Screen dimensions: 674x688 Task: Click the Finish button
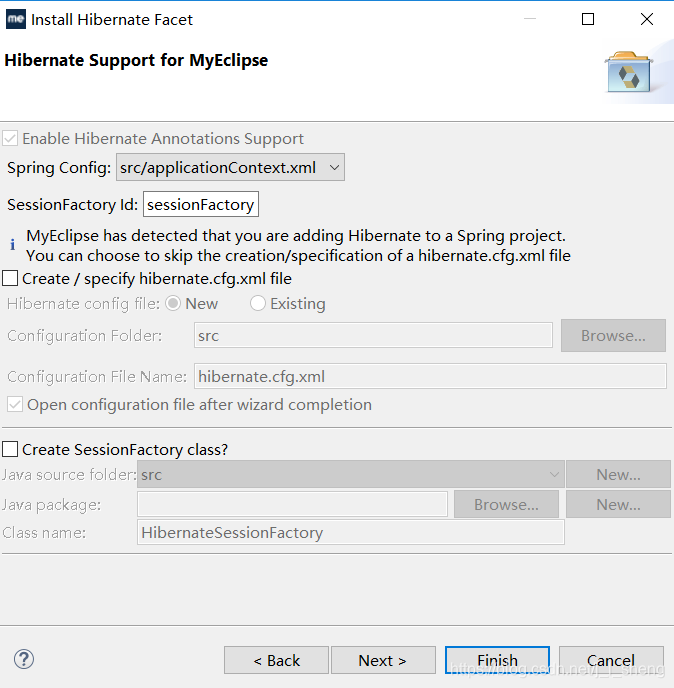click(497, 660)
